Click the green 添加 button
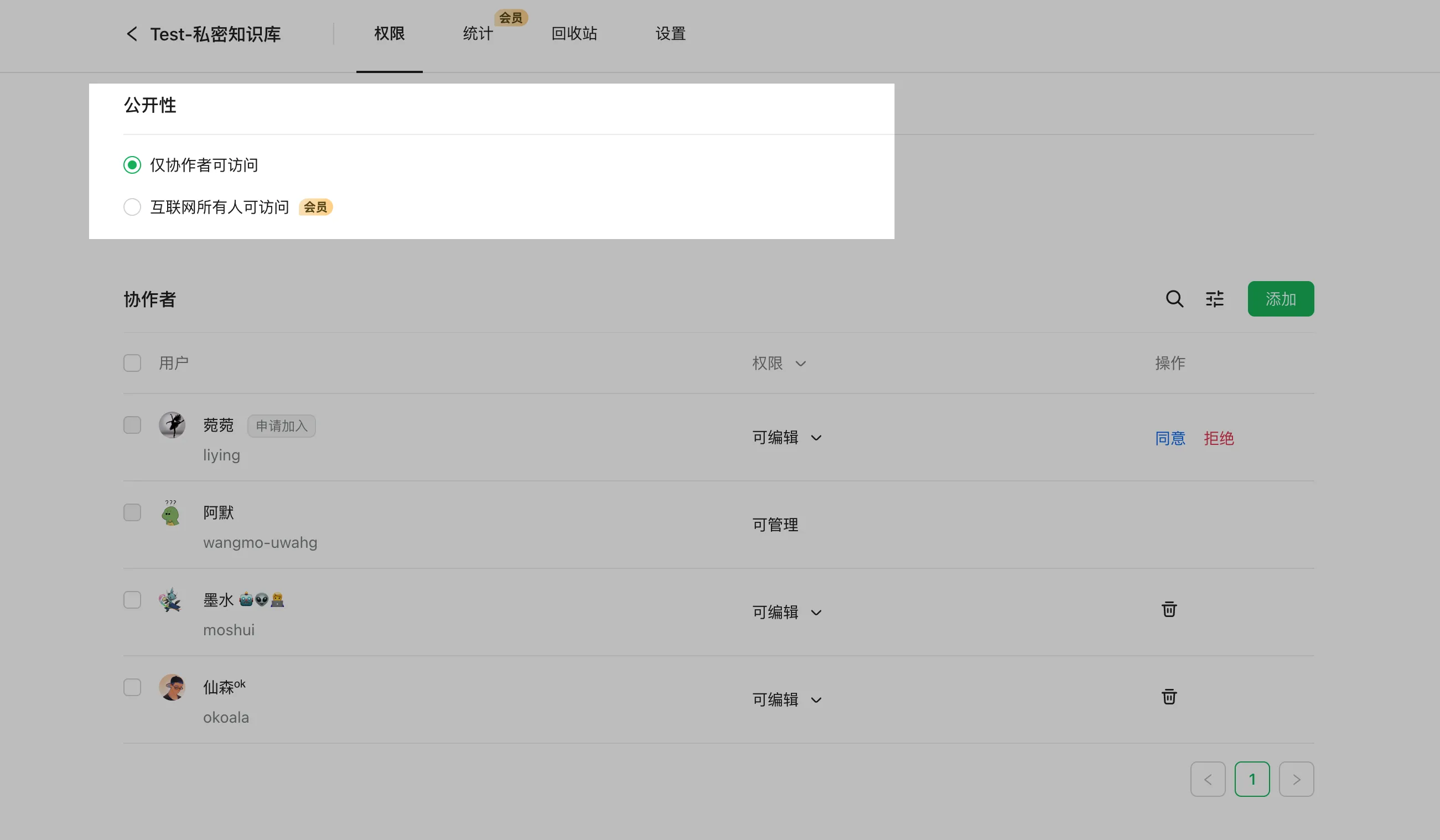 click(x=1280, y=299)
